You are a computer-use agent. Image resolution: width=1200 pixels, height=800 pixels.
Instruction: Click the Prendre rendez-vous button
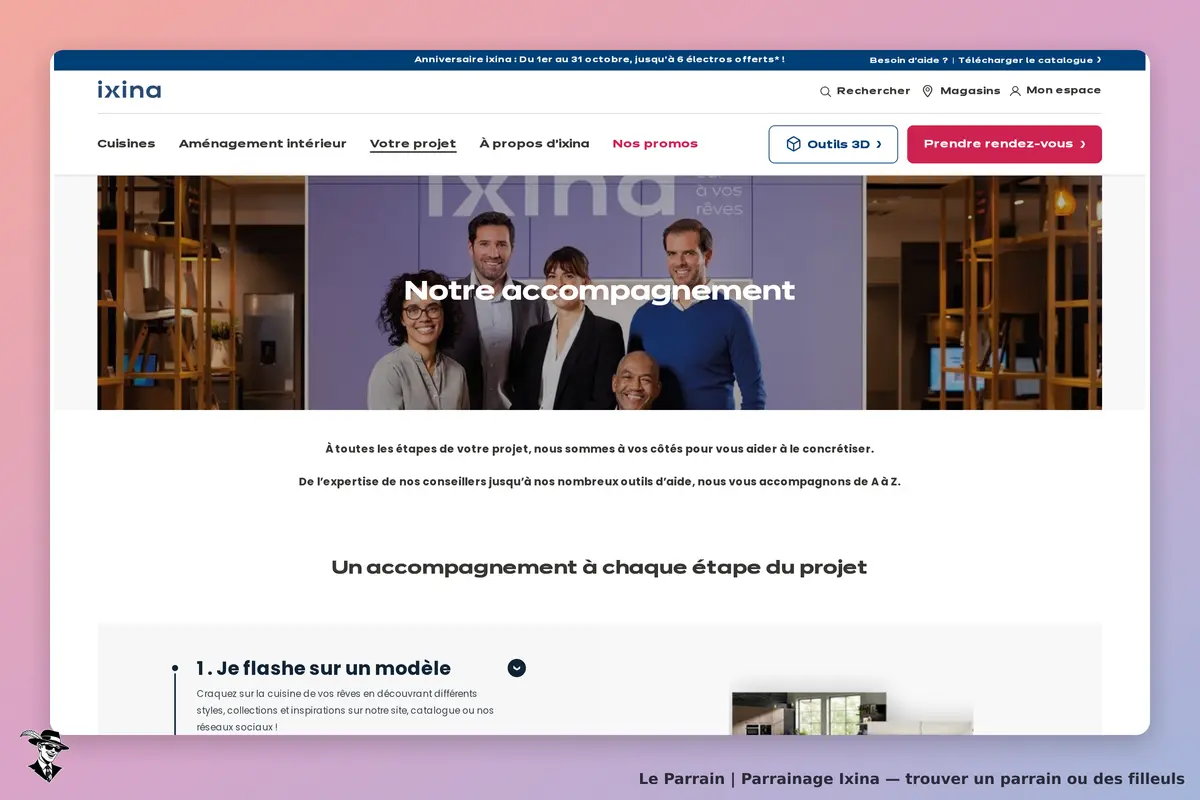click(x=1004, y=144)
